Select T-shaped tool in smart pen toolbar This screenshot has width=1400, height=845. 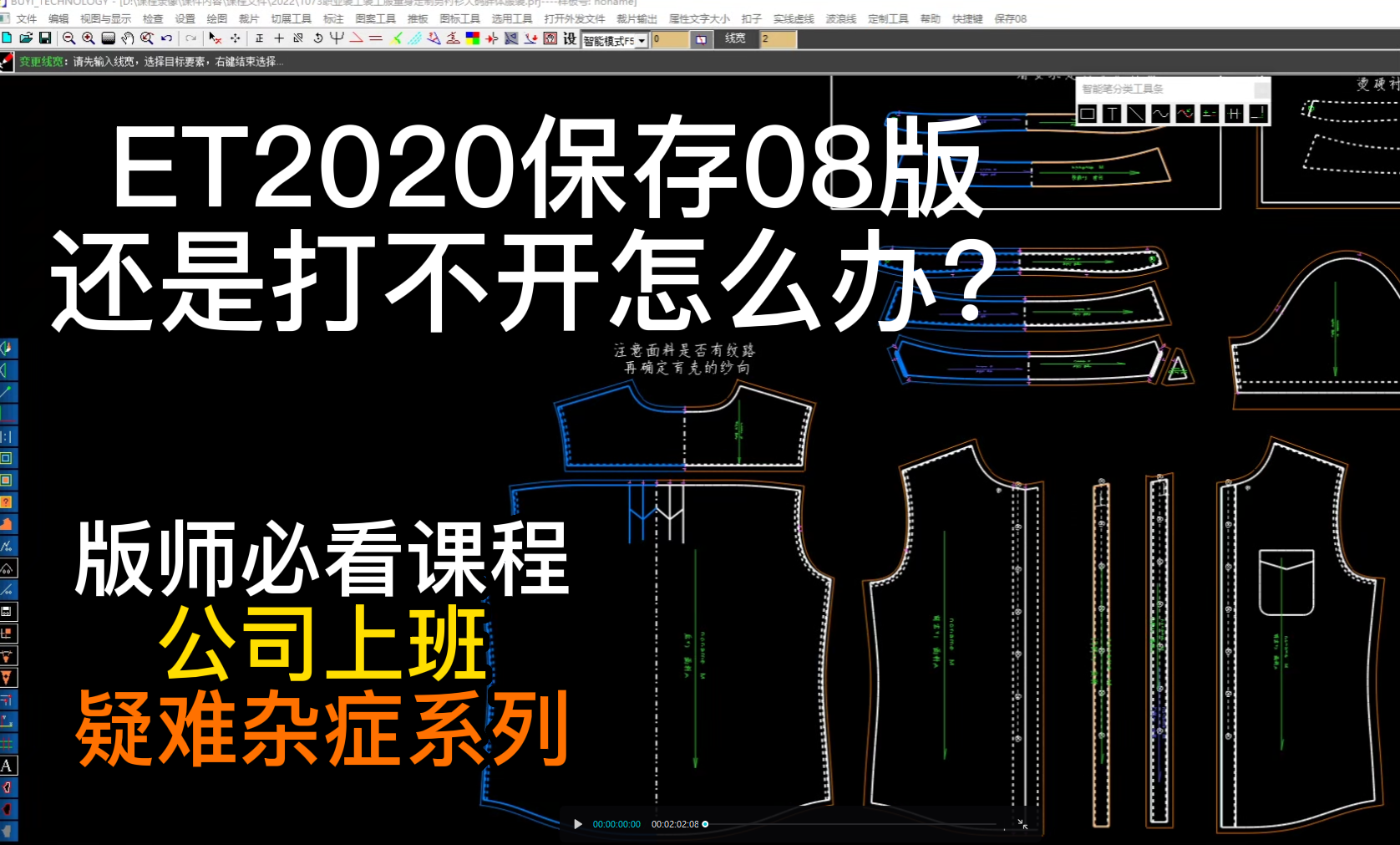click(x=1112, y=114)
